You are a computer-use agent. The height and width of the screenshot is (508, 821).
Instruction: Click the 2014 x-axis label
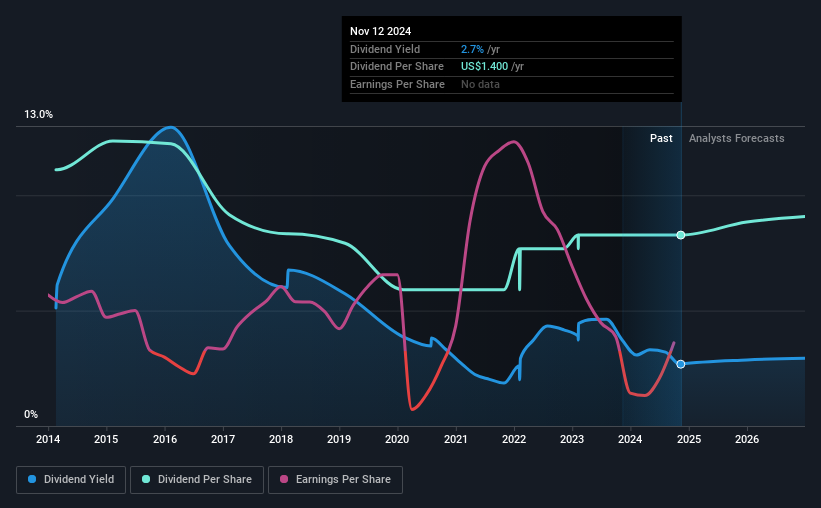(48, 439)
